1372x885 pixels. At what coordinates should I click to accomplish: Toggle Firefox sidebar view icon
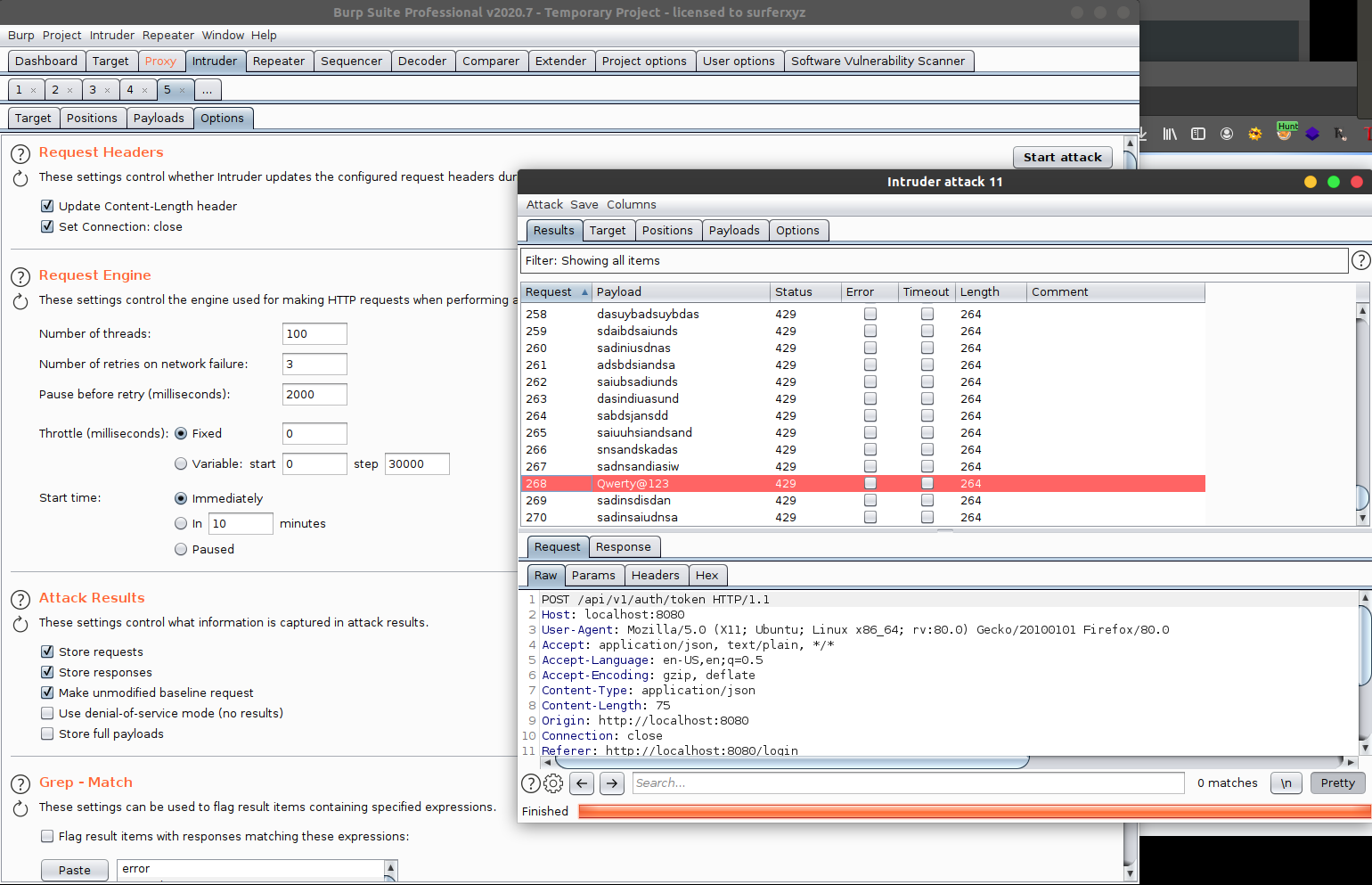click(1198, 134)
